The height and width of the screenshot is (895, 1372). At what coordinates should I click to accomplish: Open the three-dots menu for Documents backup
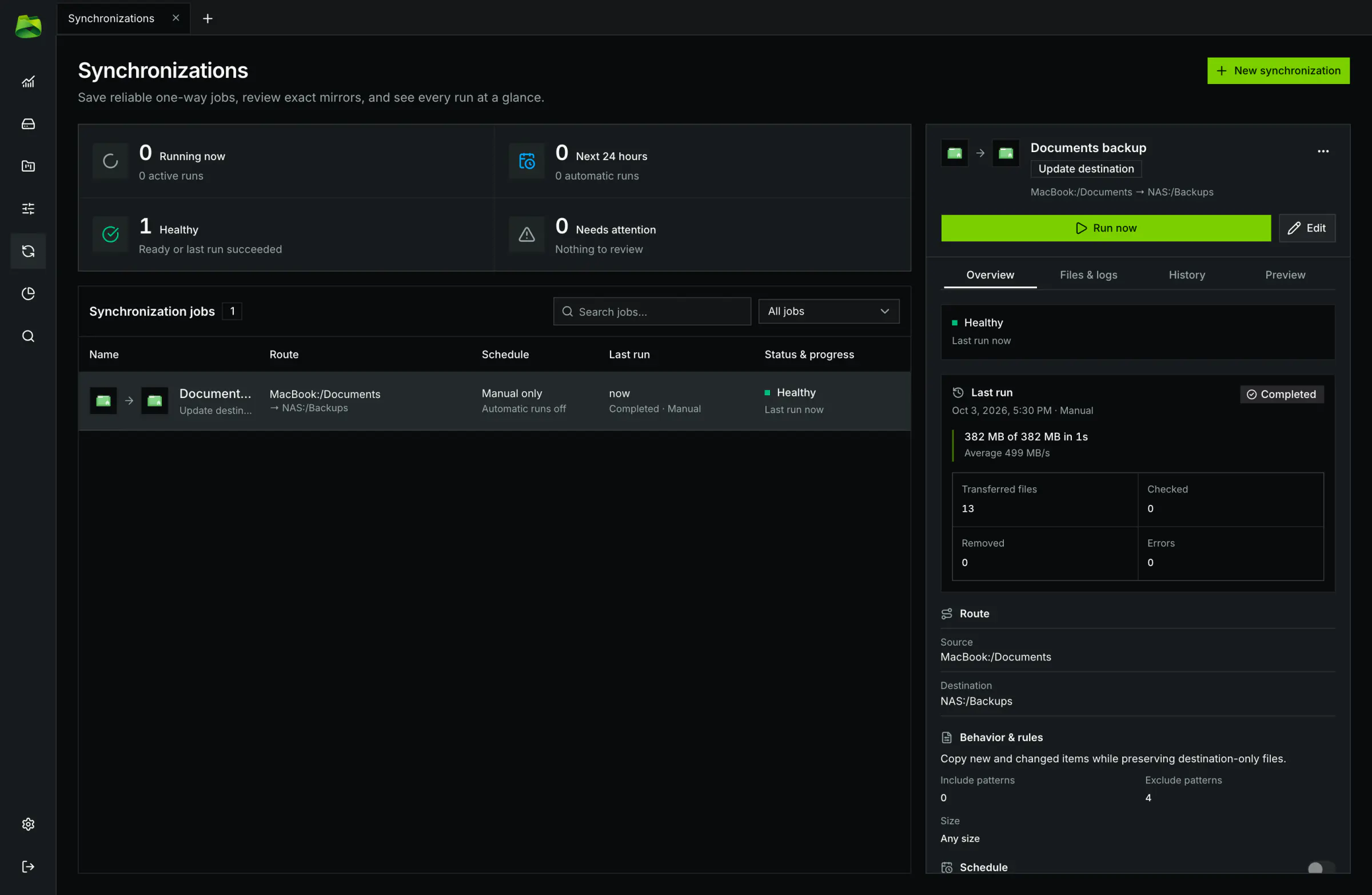(1323, 151)
